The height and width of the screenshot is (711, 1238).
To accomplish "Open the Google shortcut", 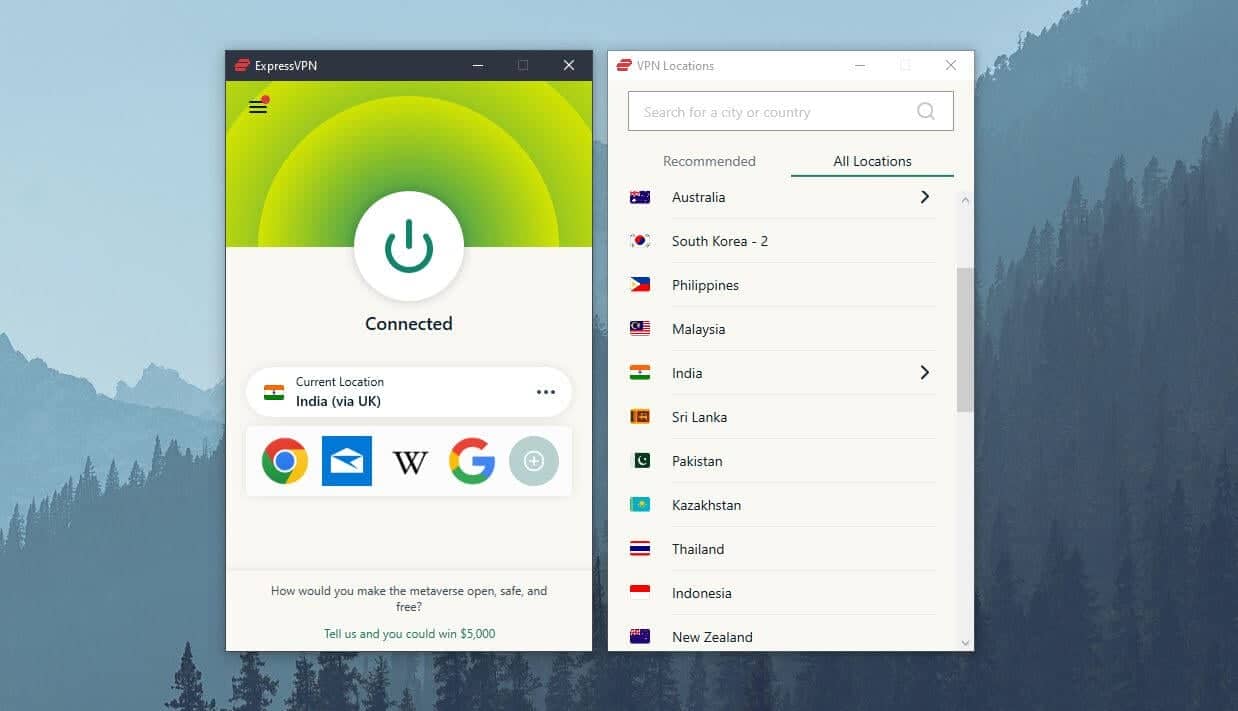I will [x=472, y=461].
